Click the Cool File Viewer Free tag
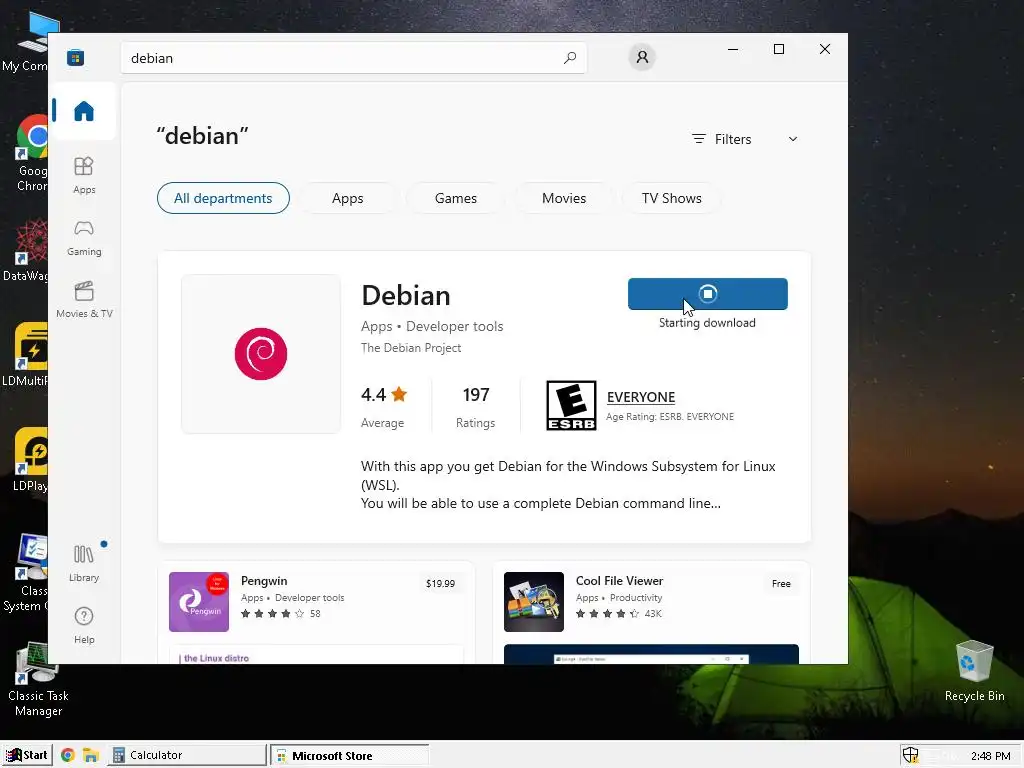Viewport: 1024px width, 768px height. pyautogui.click(x=781, y=583)
